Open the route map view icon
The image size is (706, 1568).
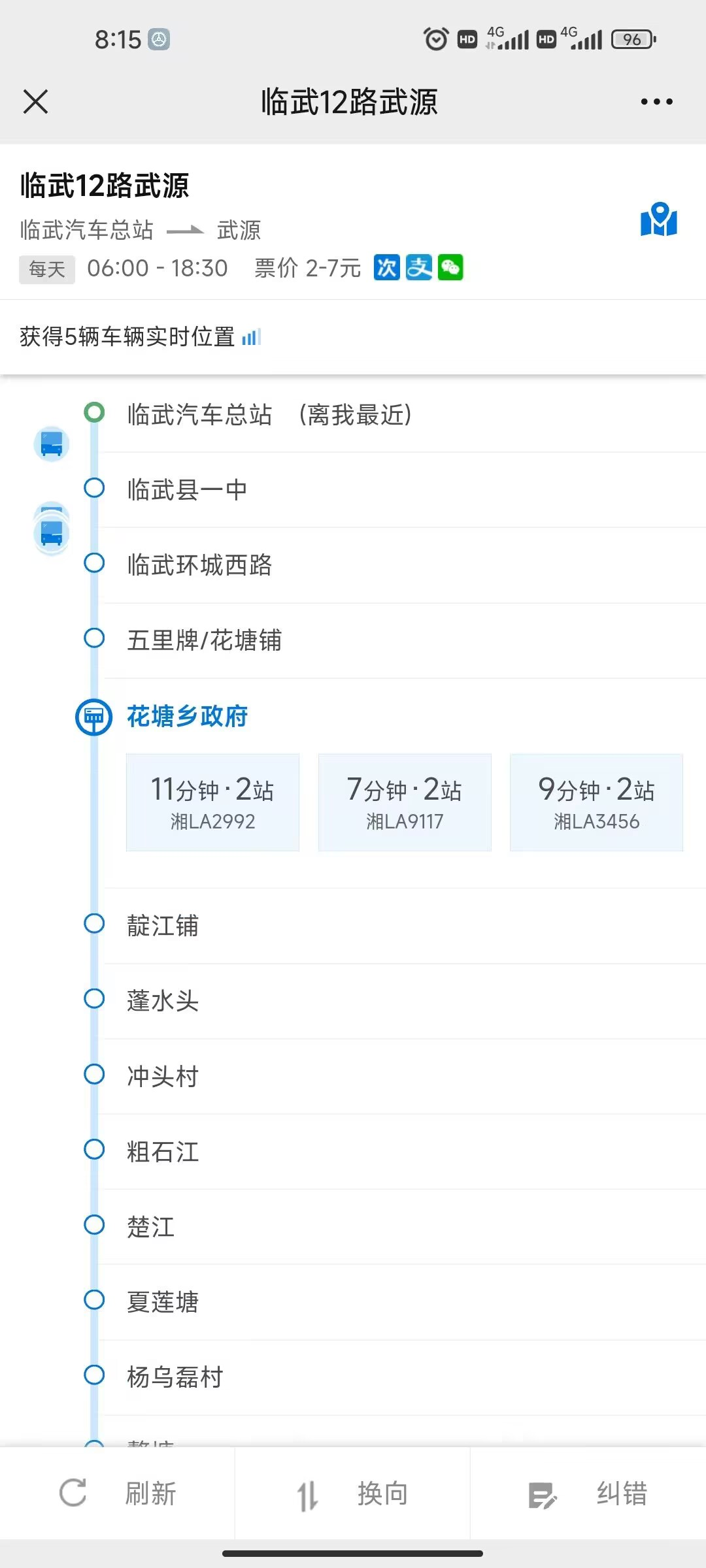tap(659, 220)
